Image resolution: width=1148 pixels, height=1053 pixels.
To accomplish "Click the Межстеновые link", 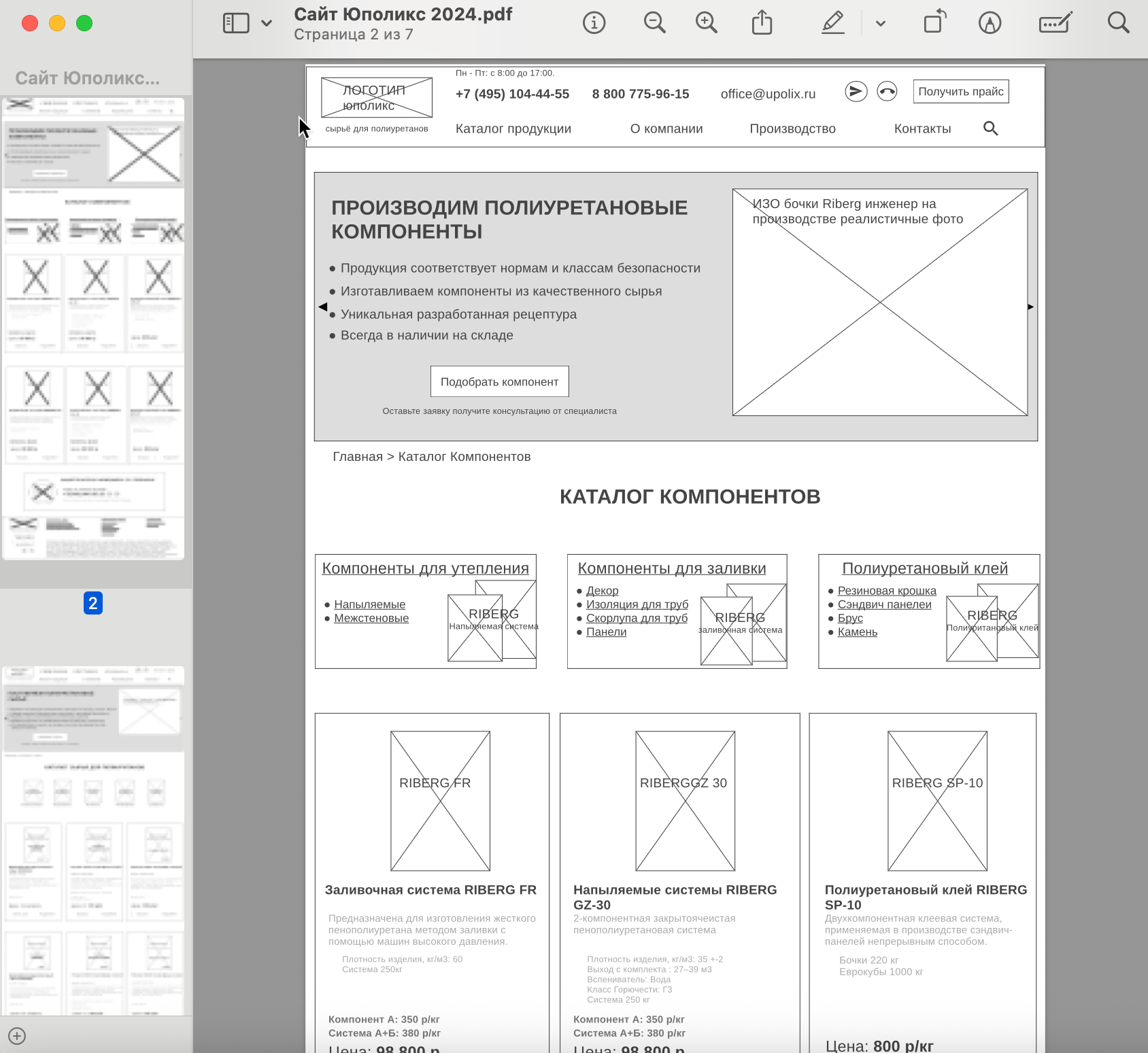I will point(371,618).
